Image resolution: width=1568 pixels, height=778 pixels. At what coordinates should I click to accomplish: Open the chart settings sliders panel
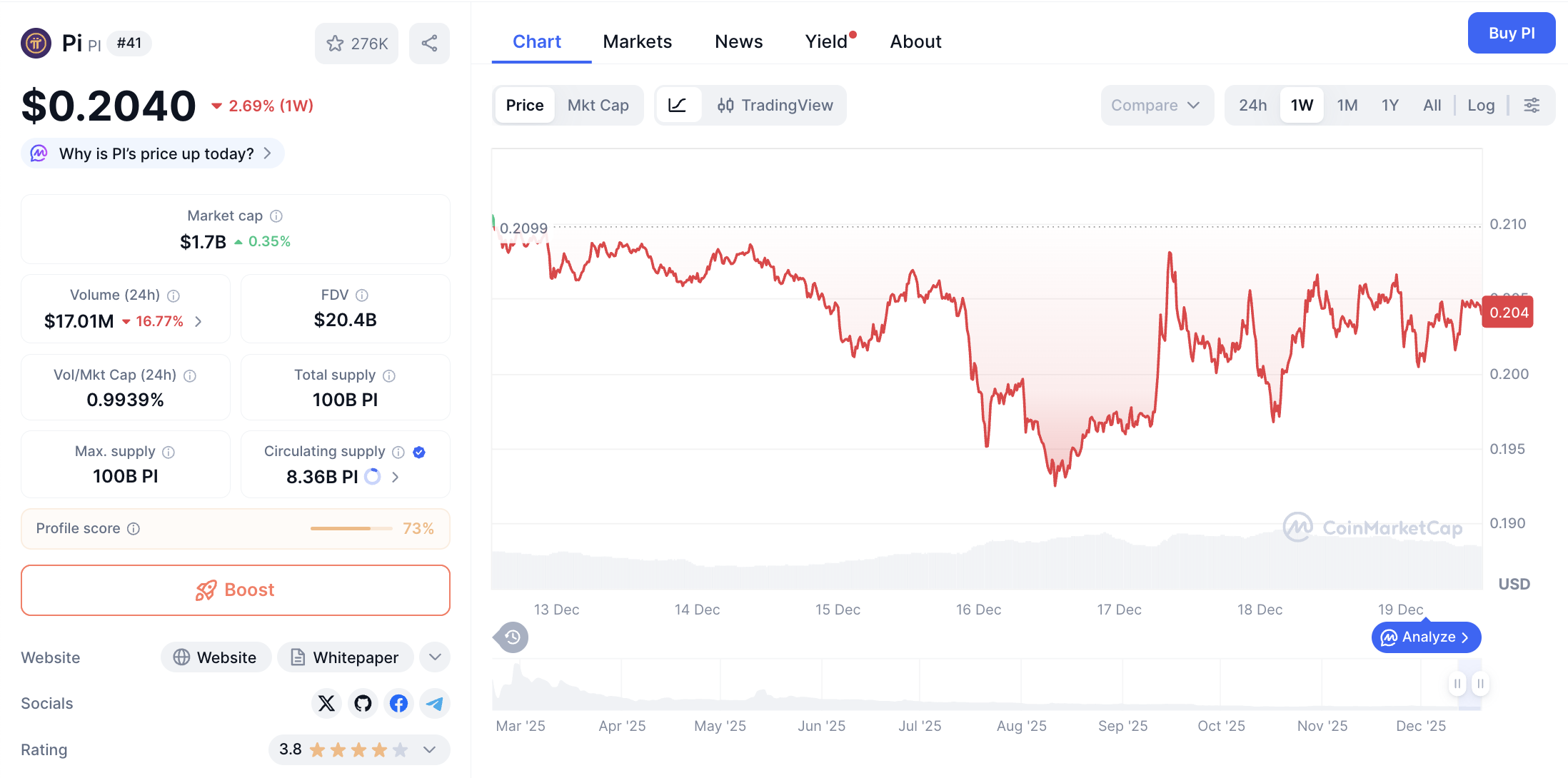tap(1532, 105)
